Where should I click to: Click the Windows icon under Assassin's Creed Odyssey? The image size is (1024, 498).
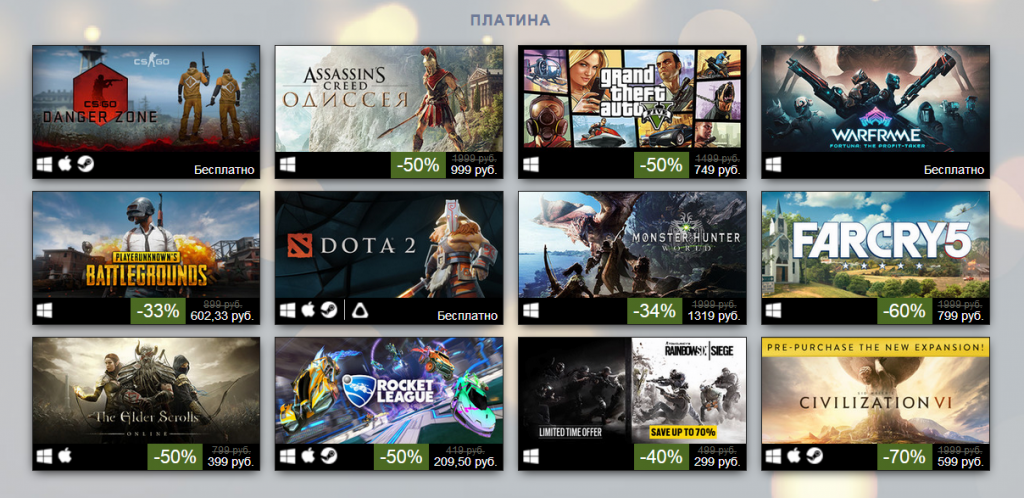tap(288, 164)
